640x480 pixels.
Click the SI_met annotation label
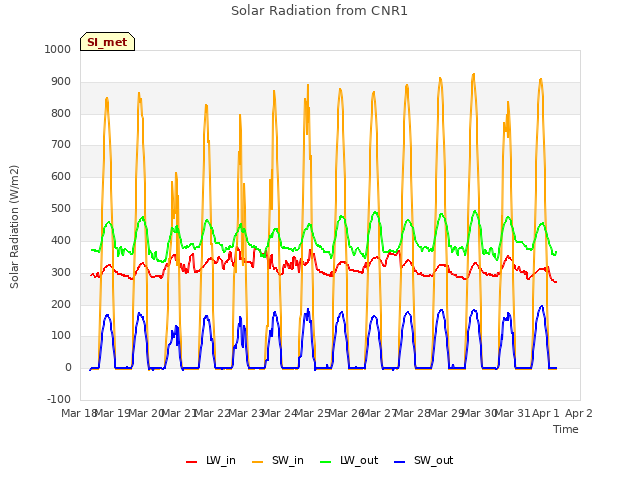[107, 42]
